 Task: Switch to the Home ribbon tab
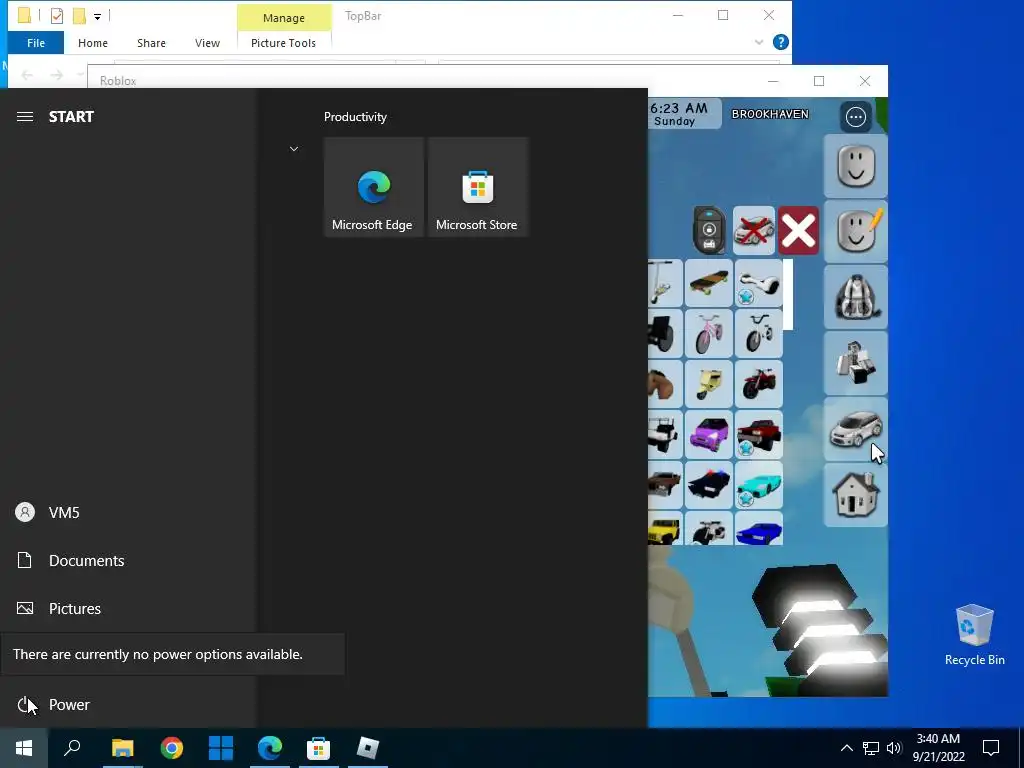click(x=93, y=42)
